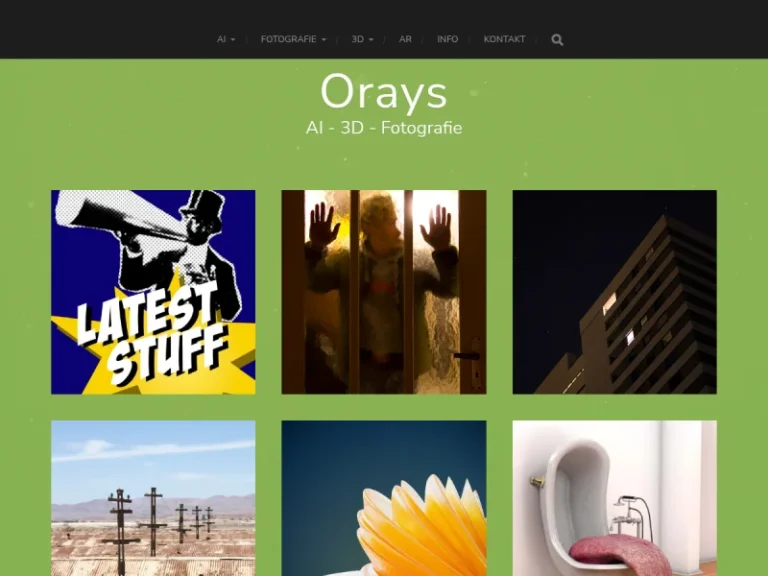Viewport: 768px width, 576px height.
Task: Open the yellow flower petals image
Action: pyautogui.click(x=383, y=498)
